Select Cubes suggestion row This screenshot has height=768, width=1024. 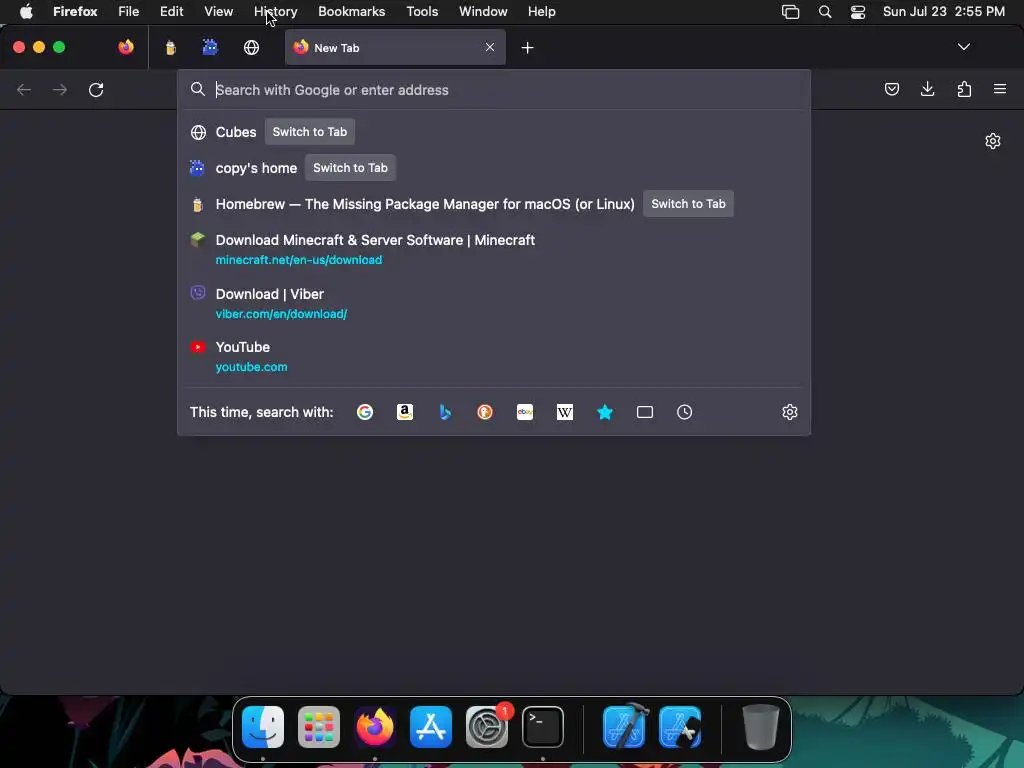[494, 132]
